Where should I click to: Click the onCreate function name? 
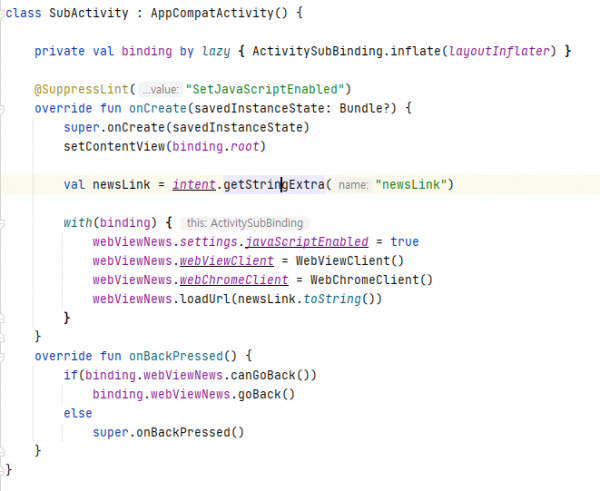[x=158, y=108]
